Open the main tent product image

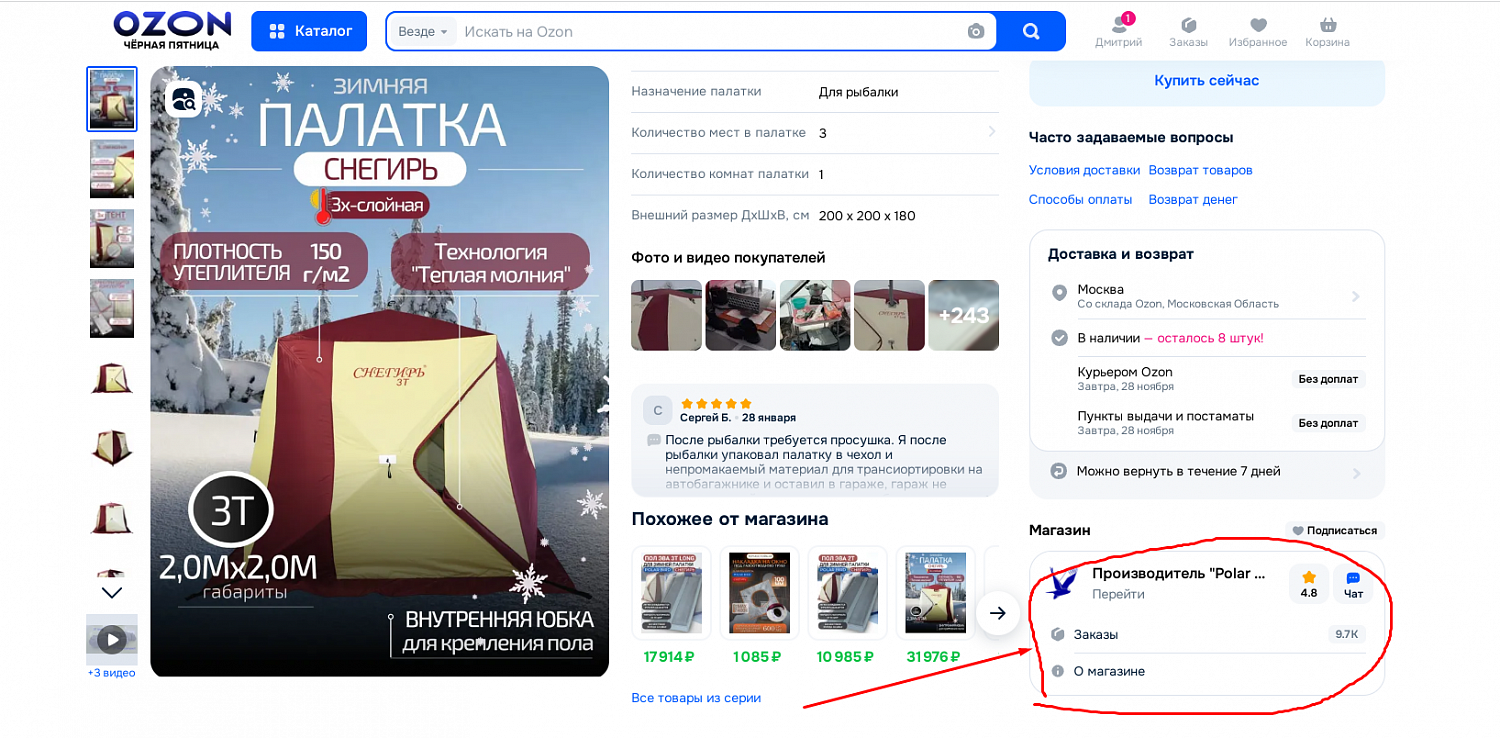click(380, 372)
